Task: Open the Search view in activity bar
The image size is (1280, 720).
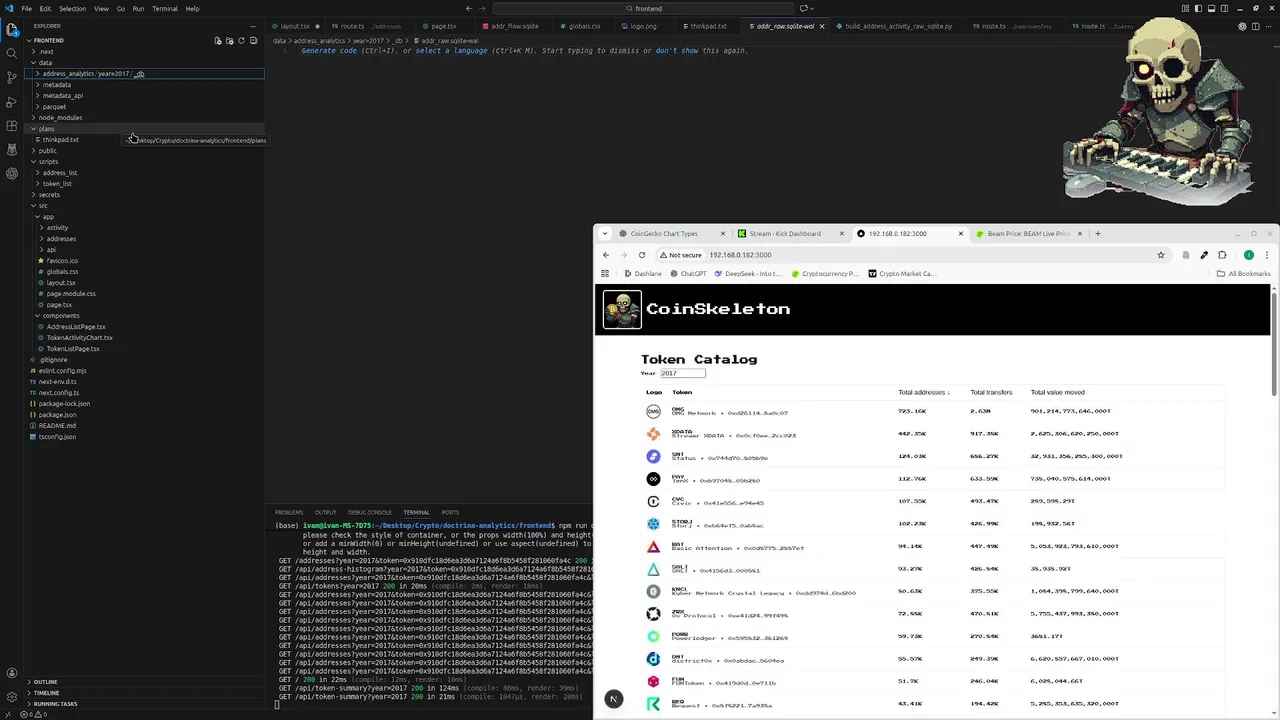Action: coord(12,53)
